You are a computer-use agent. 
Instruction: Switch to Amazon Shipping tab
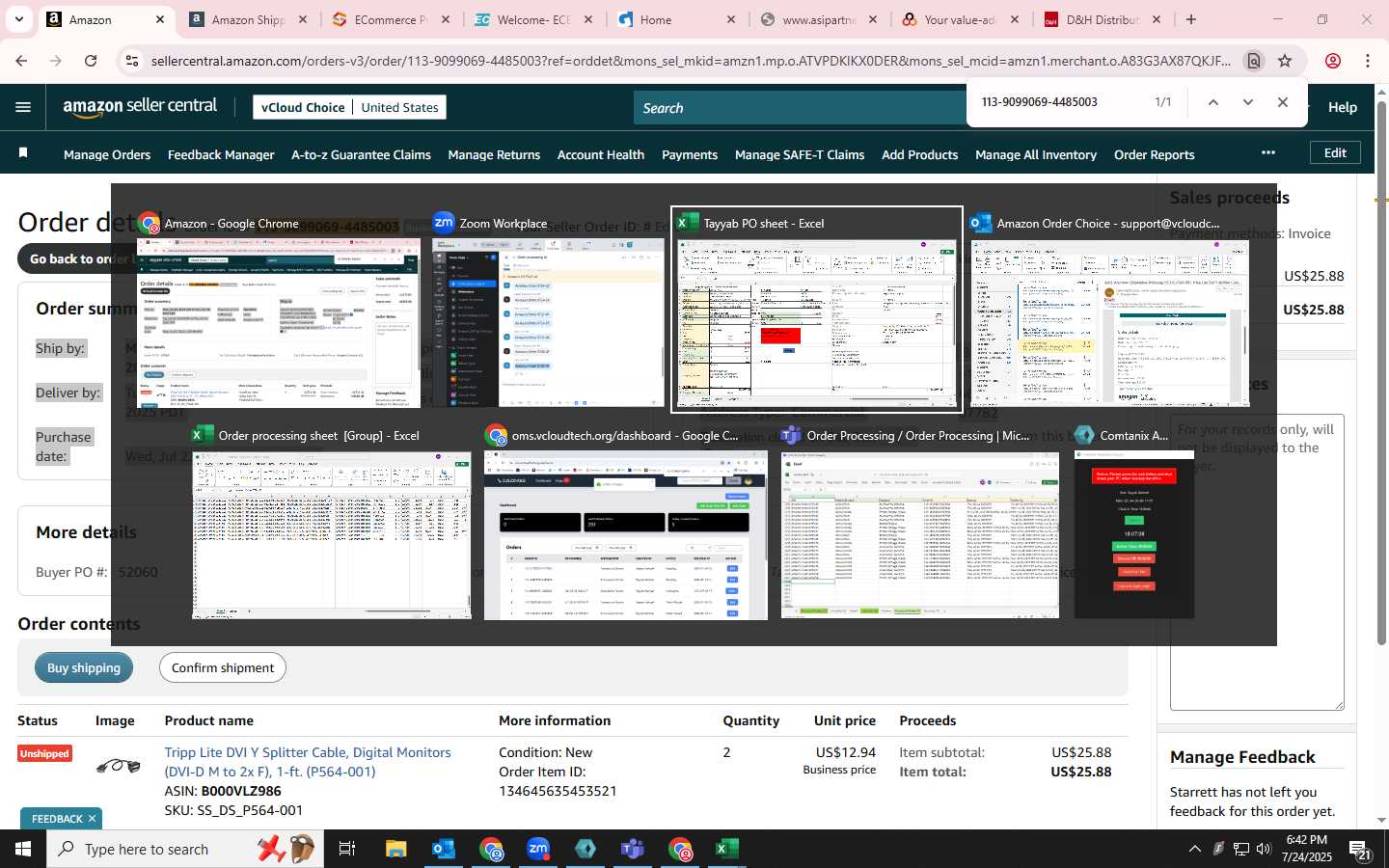(248, 19)
